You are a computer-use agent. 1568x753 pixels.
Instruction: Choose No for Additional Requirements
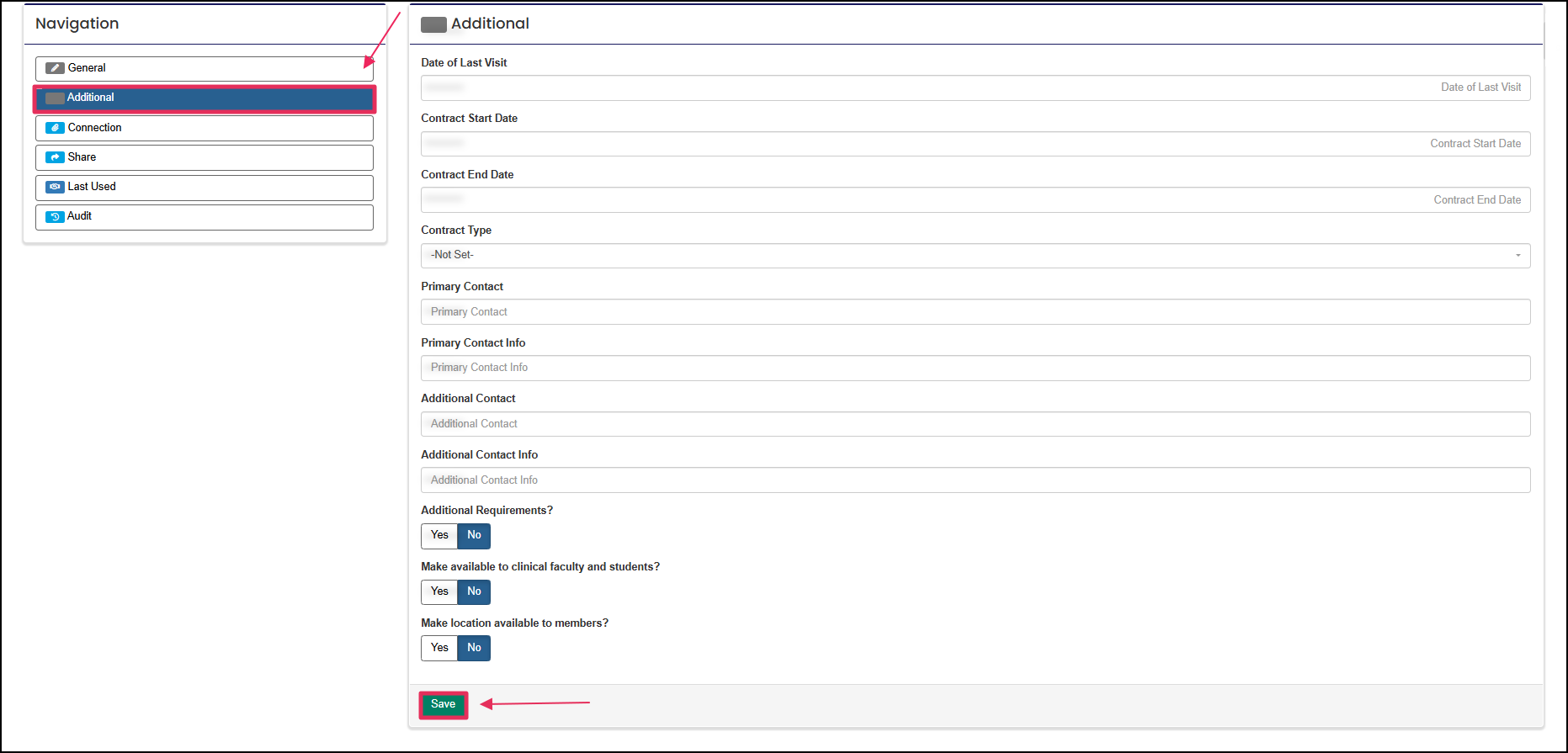(474, 535)
